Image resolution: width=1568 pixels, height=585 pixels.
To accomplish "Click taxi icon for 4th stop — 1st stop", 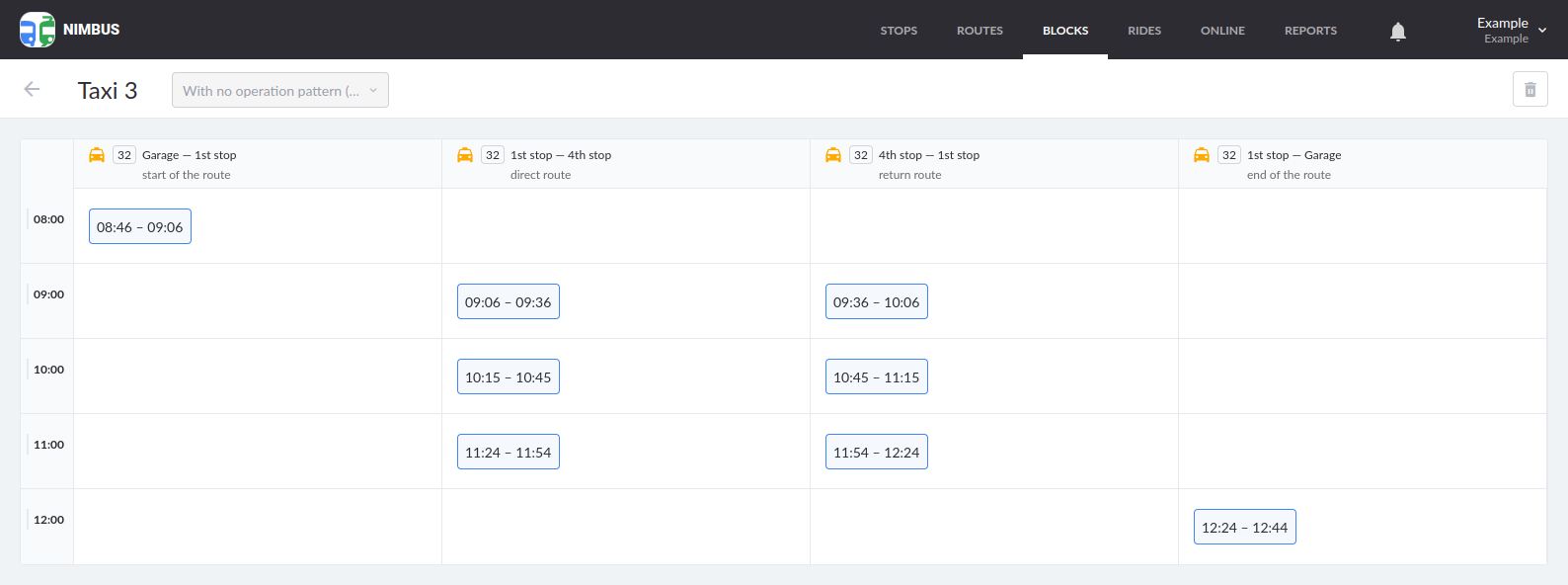I will coord(833,155).
